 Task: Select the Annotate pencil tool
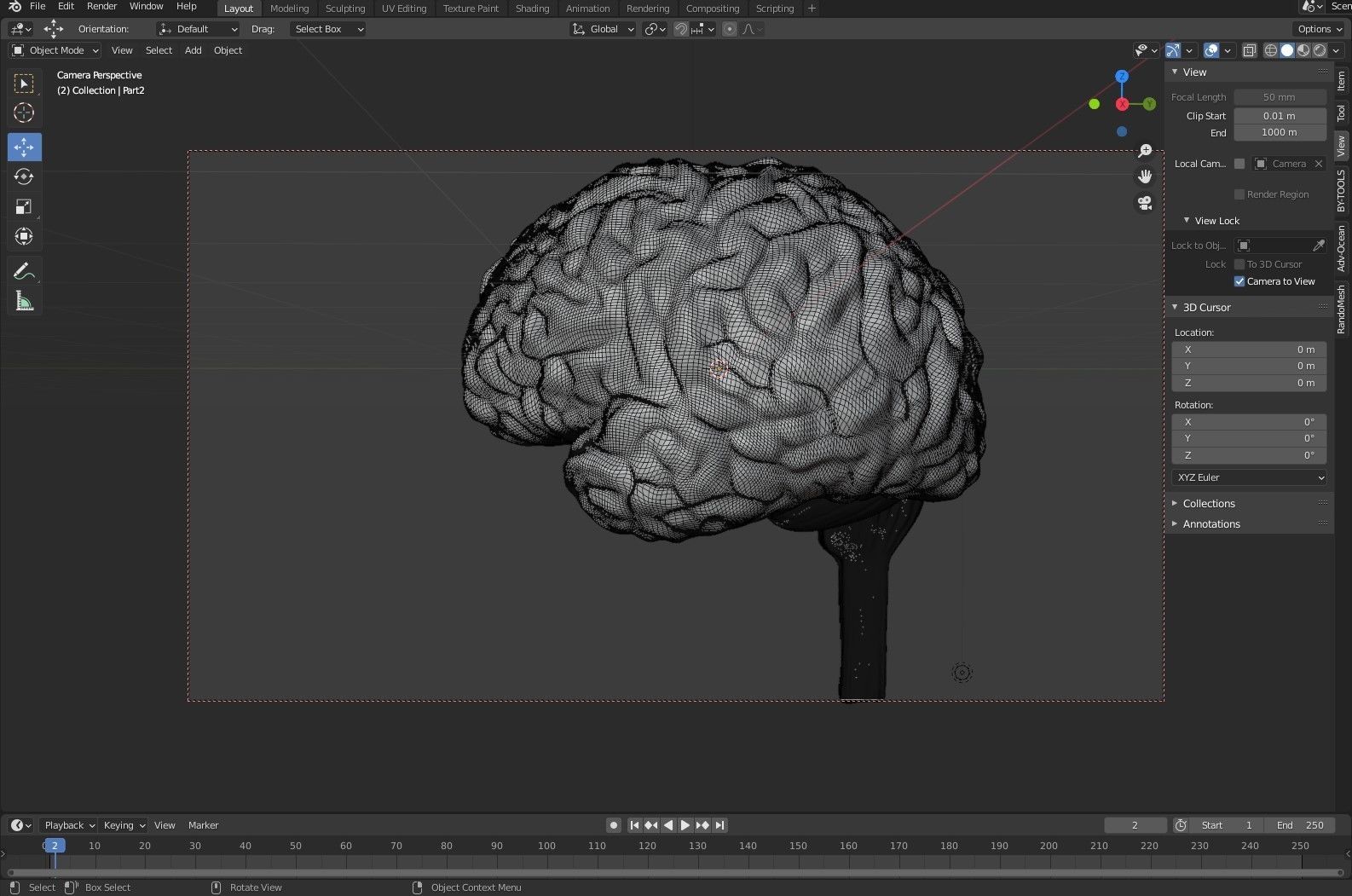click(24, 271)
